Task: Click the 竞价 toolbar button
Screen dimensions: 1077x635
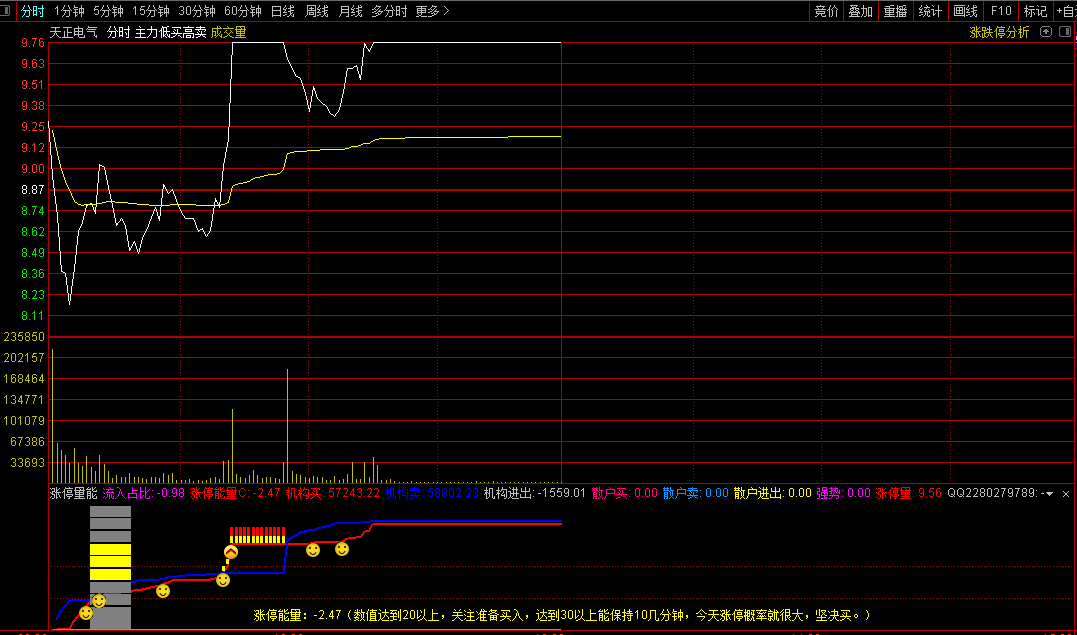Action: coord(826,11)
